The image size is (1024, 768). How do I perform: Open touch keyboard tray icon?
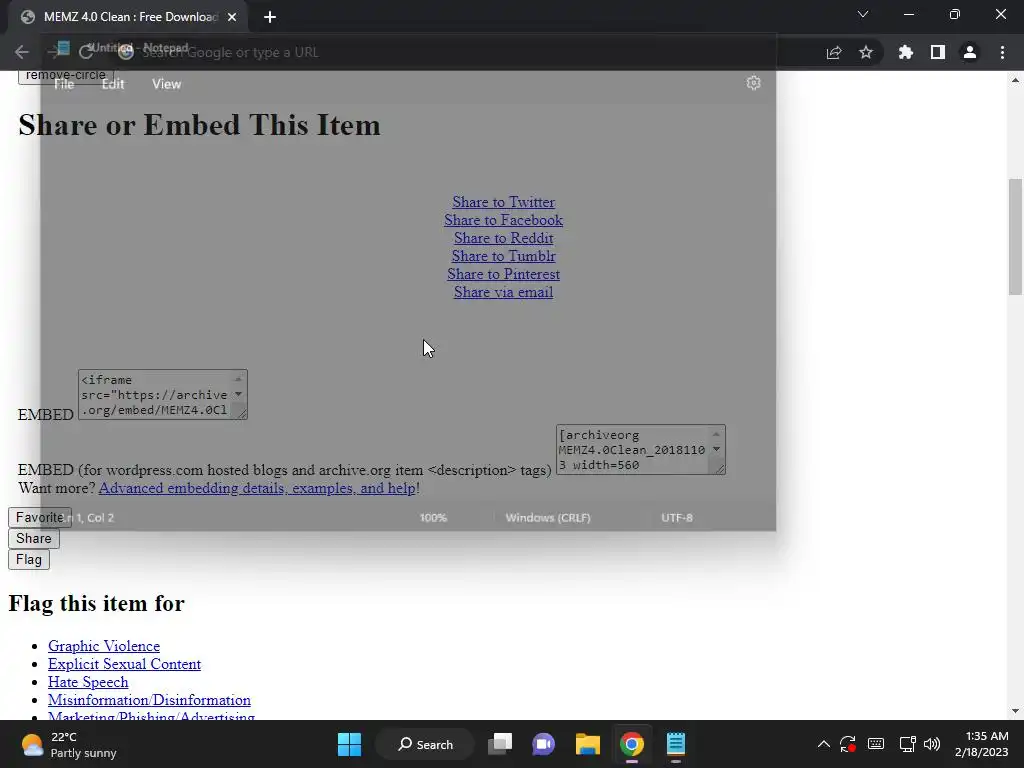click(x=876, y=744)
